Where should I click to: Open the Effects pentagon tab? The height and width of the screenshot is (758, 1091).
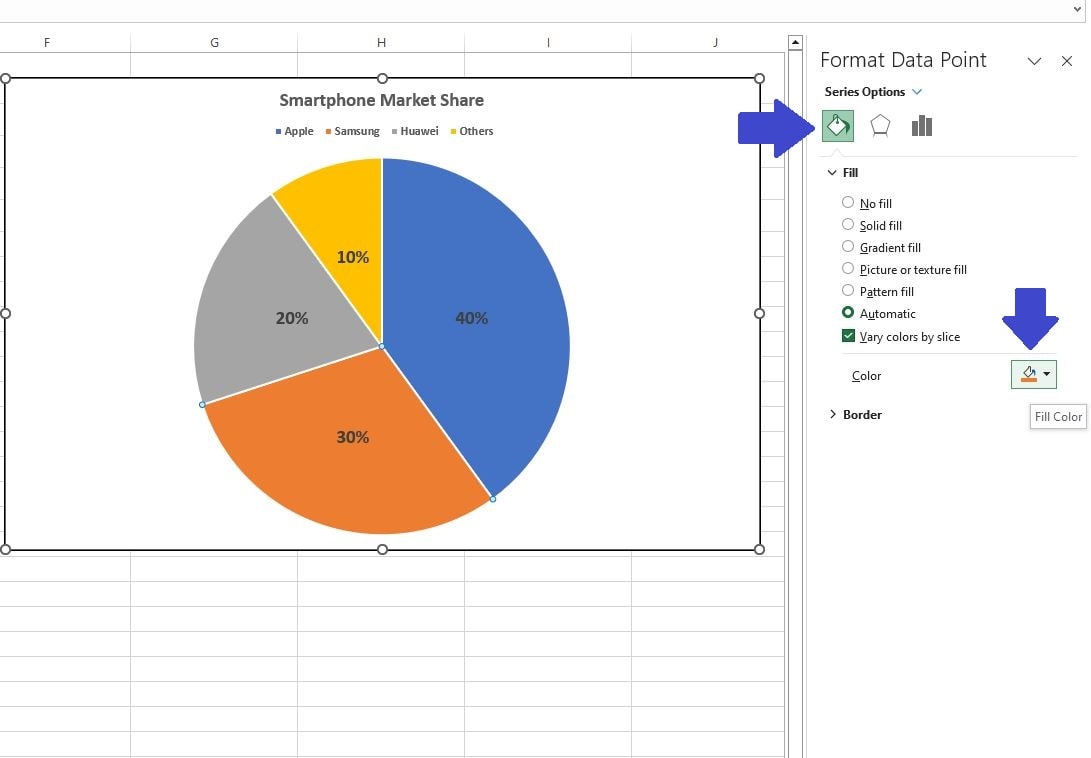(x=880, y=126)
